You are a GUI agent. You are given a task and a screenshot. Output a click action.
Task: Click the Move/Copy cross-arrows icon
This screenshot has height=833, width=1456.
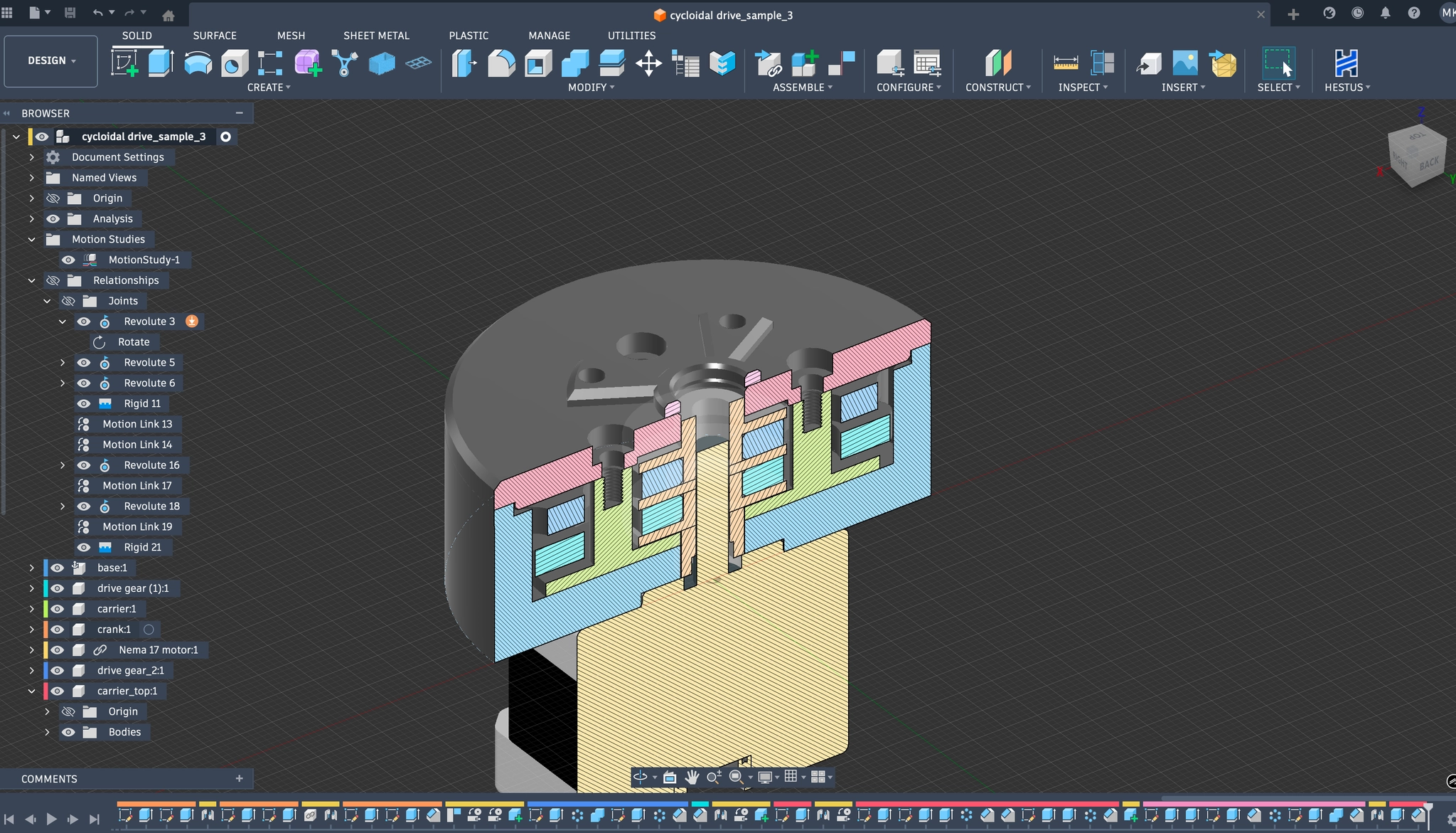point(648,63)
